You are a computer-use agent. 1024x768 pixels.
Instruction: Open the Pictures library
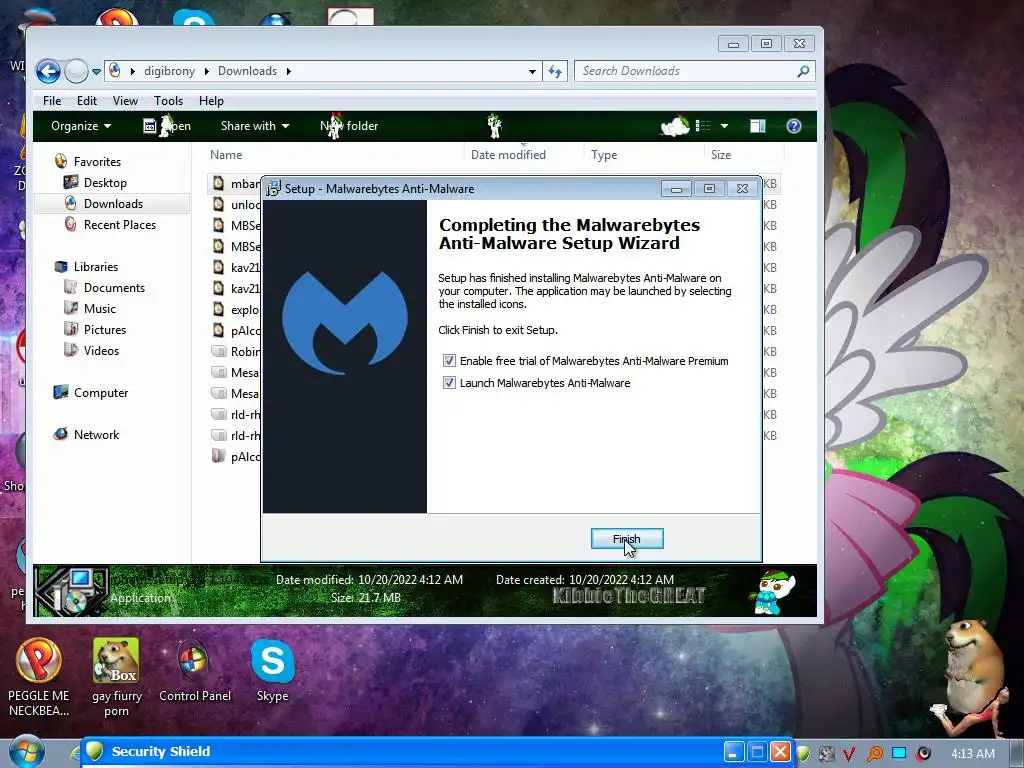coord(95,330)
